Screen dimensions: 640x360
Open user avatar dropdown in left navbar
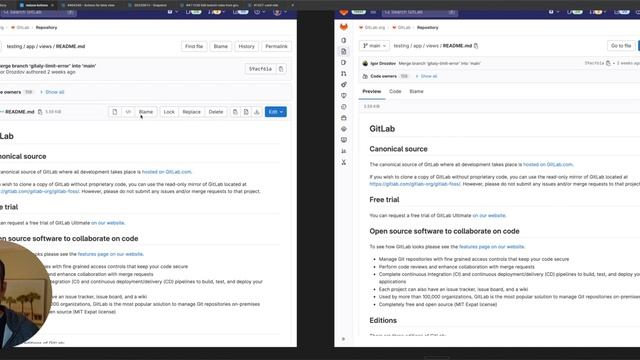279,12
